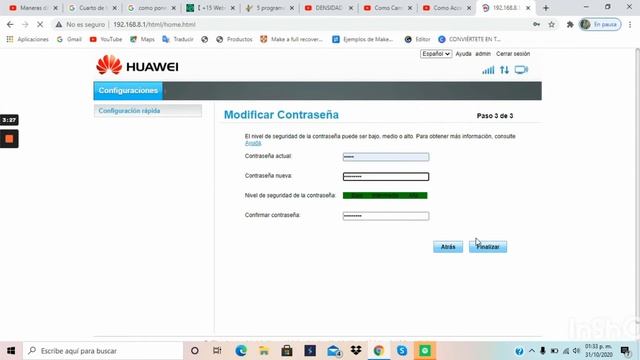Viewport: 640px width, 360px height.
Task: Show hidden system tray icons
Action: pos(531,351)
